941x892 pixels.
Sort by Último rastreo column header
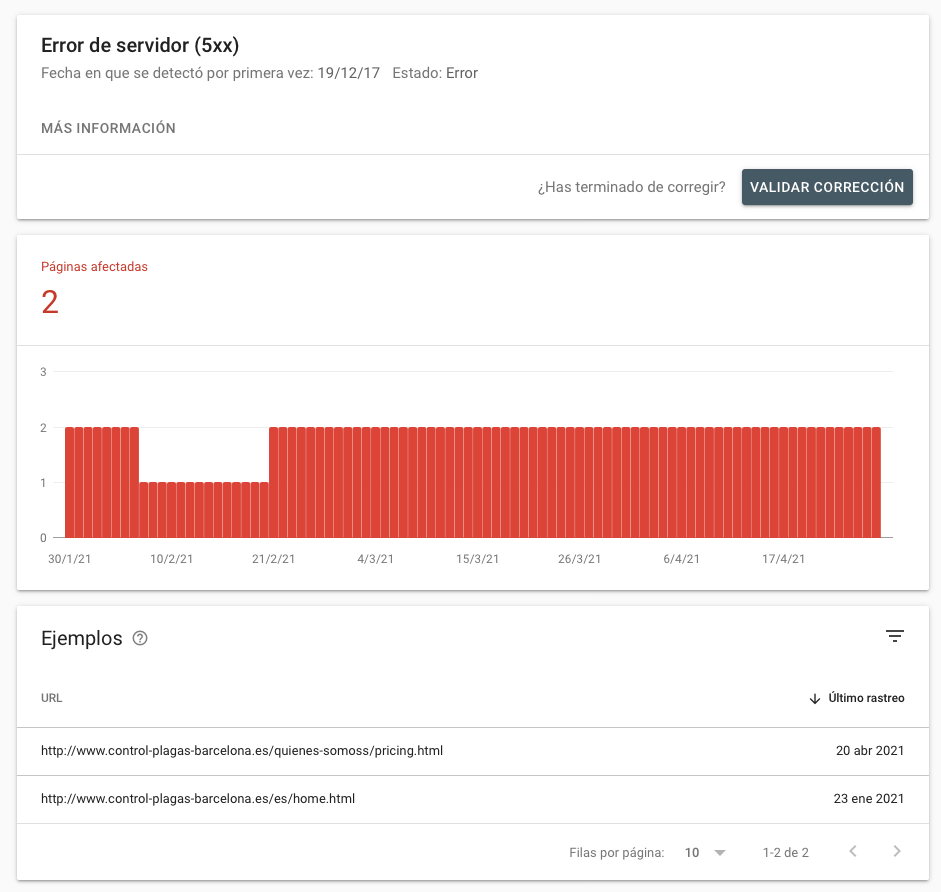(x=866, y=698)
